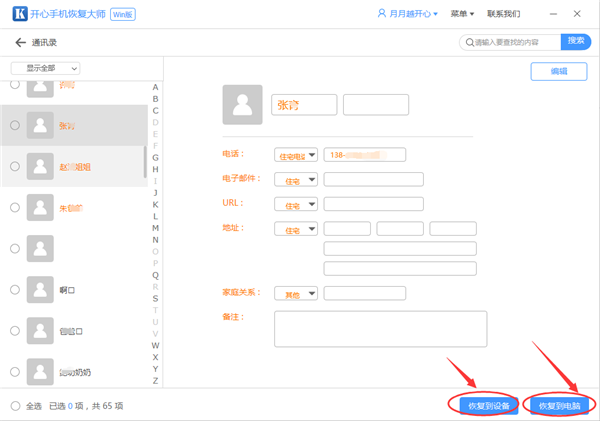Click 恢复到电脑 button
The image size is (600, 421).
point(559,406)
